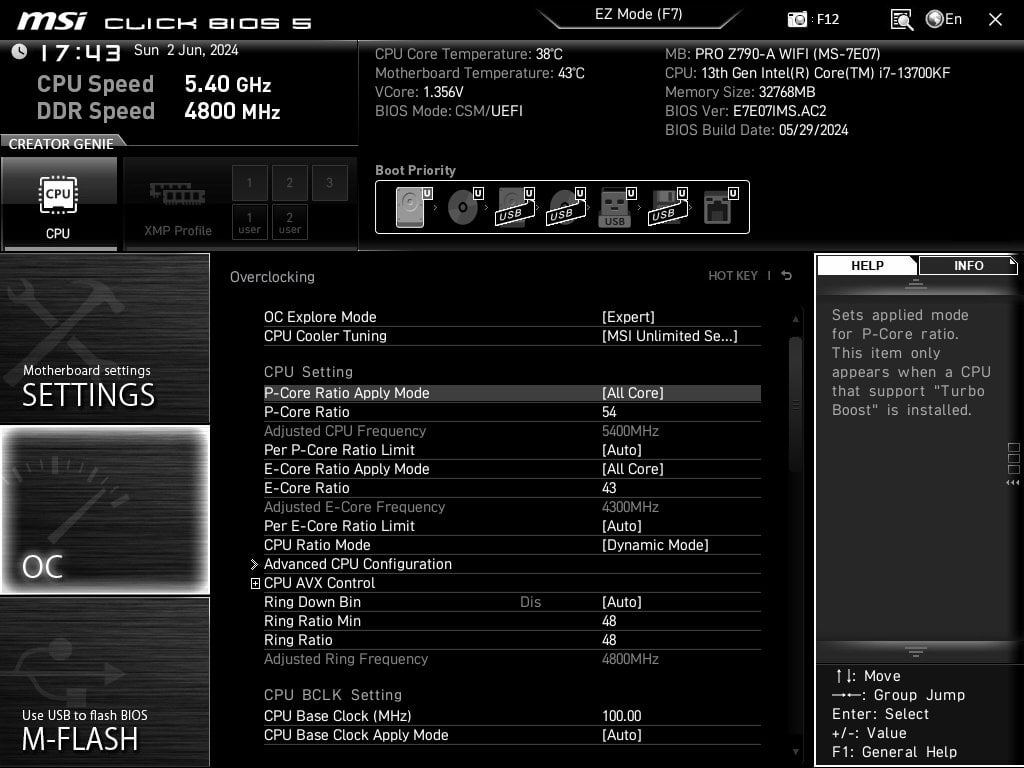Edit CPU Base Clock (MHz) value 100.00

pyautogui.click(x=622, y=716)
